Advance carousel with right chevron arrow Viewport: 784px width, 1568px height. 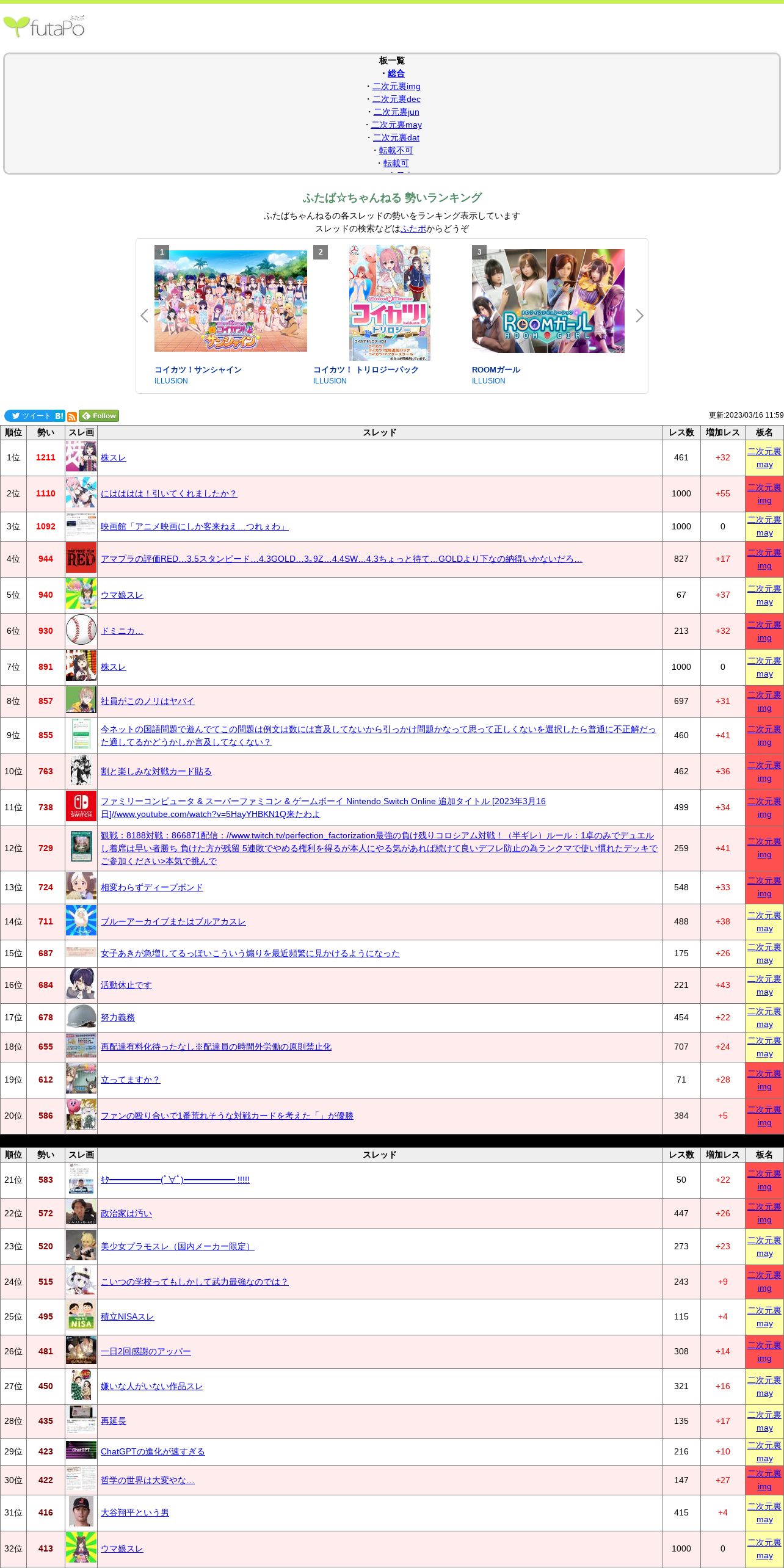(639, 316)
